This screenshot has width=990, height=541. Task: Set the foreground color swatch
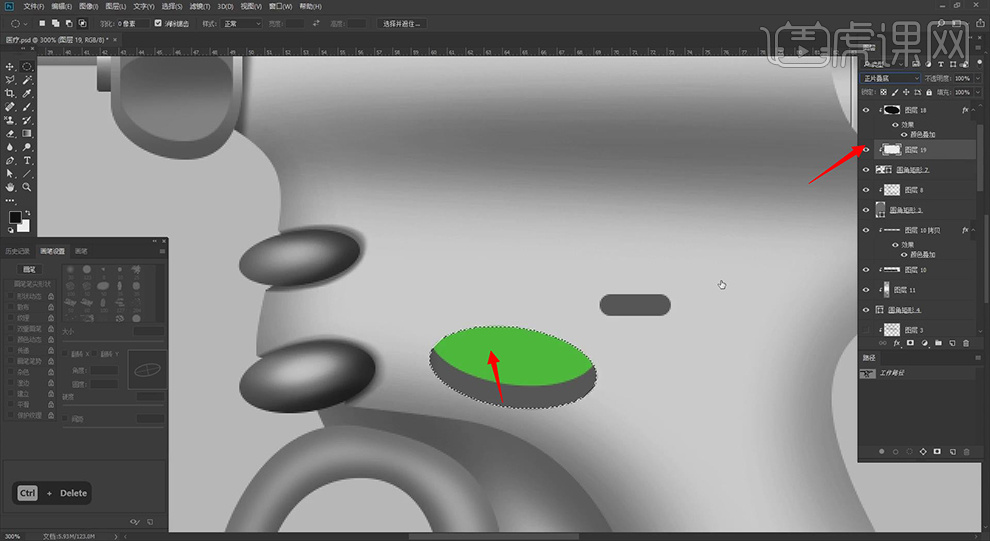coord(15,217)
